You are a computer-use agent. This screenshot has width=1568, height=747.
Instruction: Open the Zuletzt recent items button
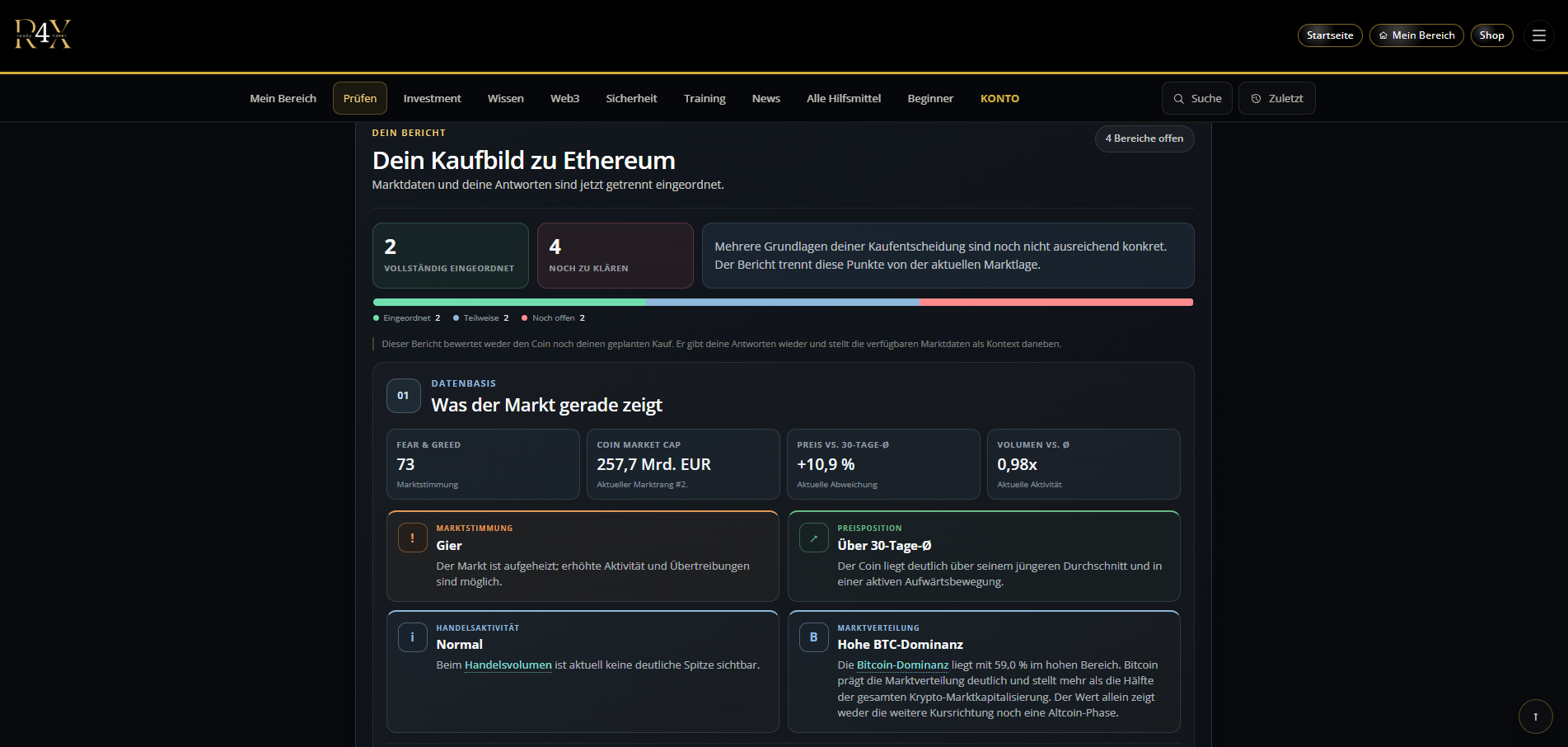1276,98
